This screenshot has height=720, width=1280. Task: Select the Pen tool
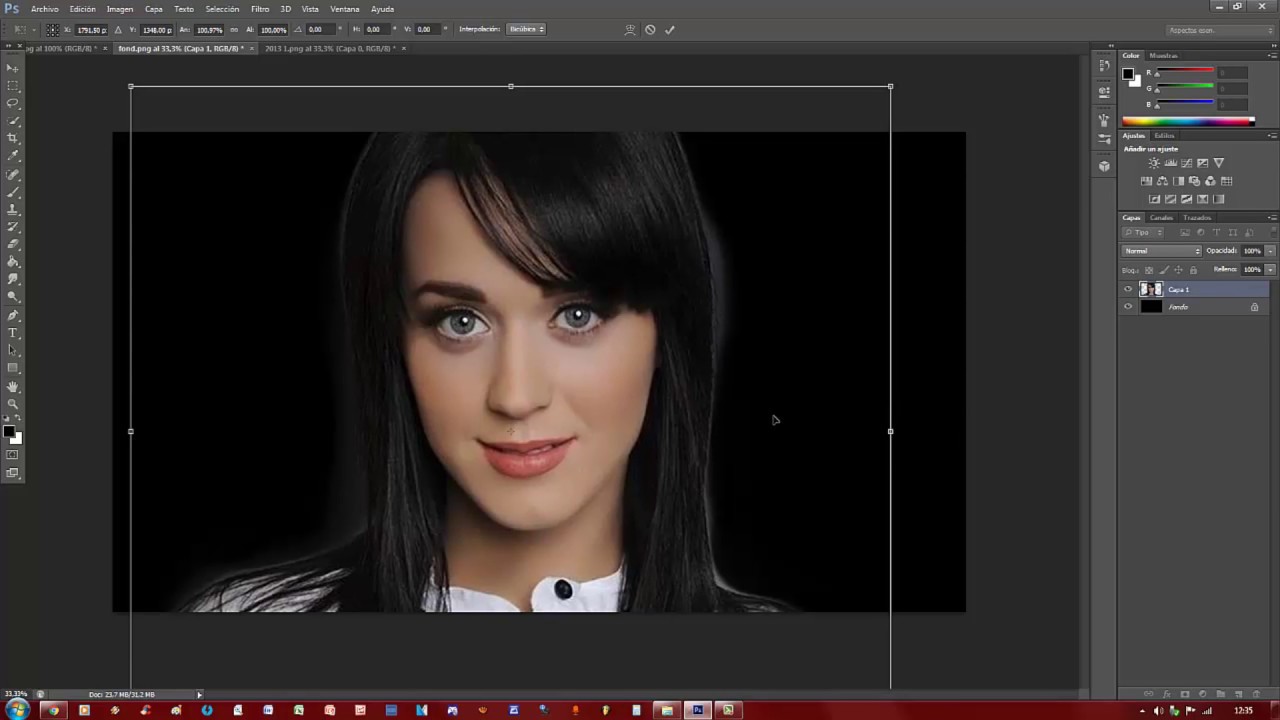tap(13, 315)
